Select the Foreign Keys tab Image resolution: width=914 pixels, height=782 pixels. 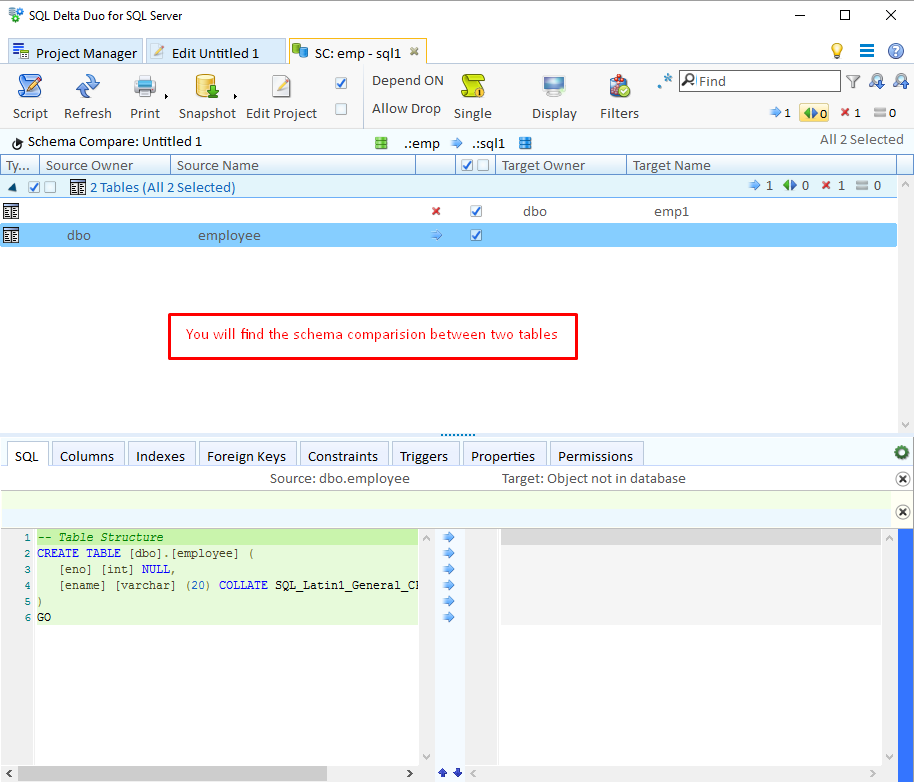(247, 455)
